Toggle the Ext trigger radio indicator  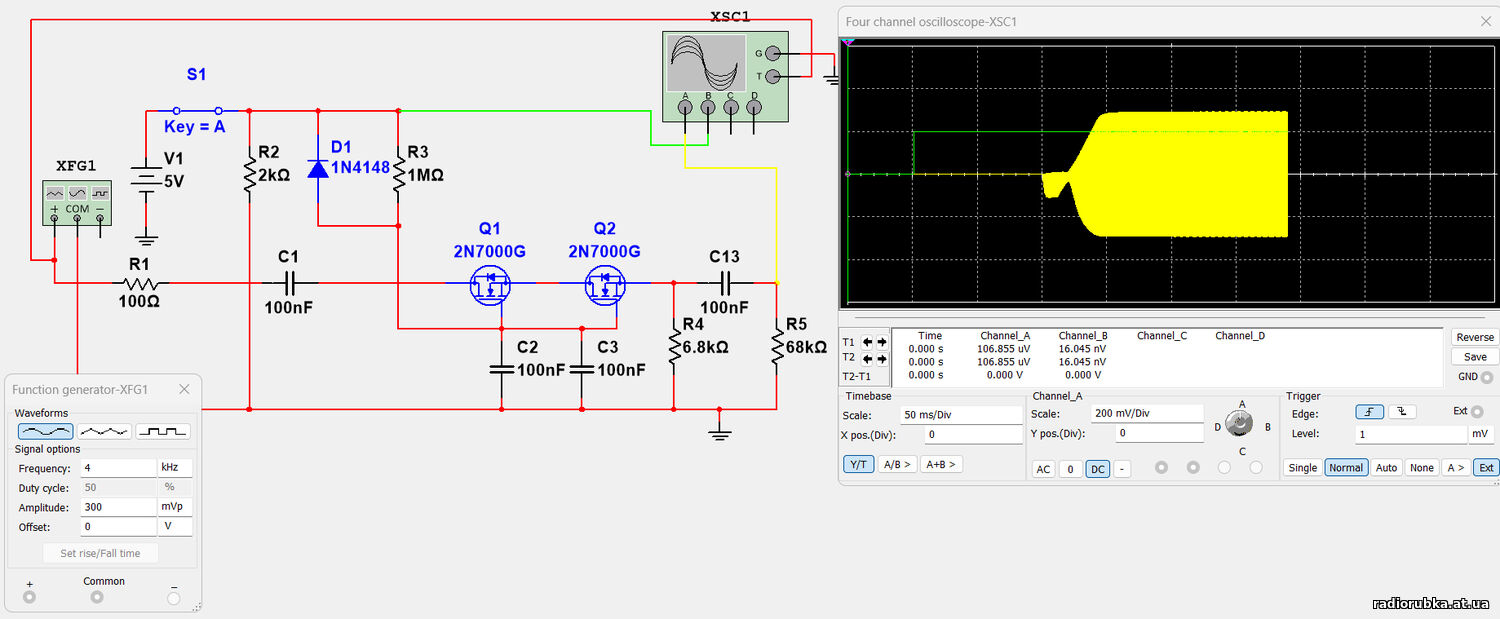[1477, 411]
